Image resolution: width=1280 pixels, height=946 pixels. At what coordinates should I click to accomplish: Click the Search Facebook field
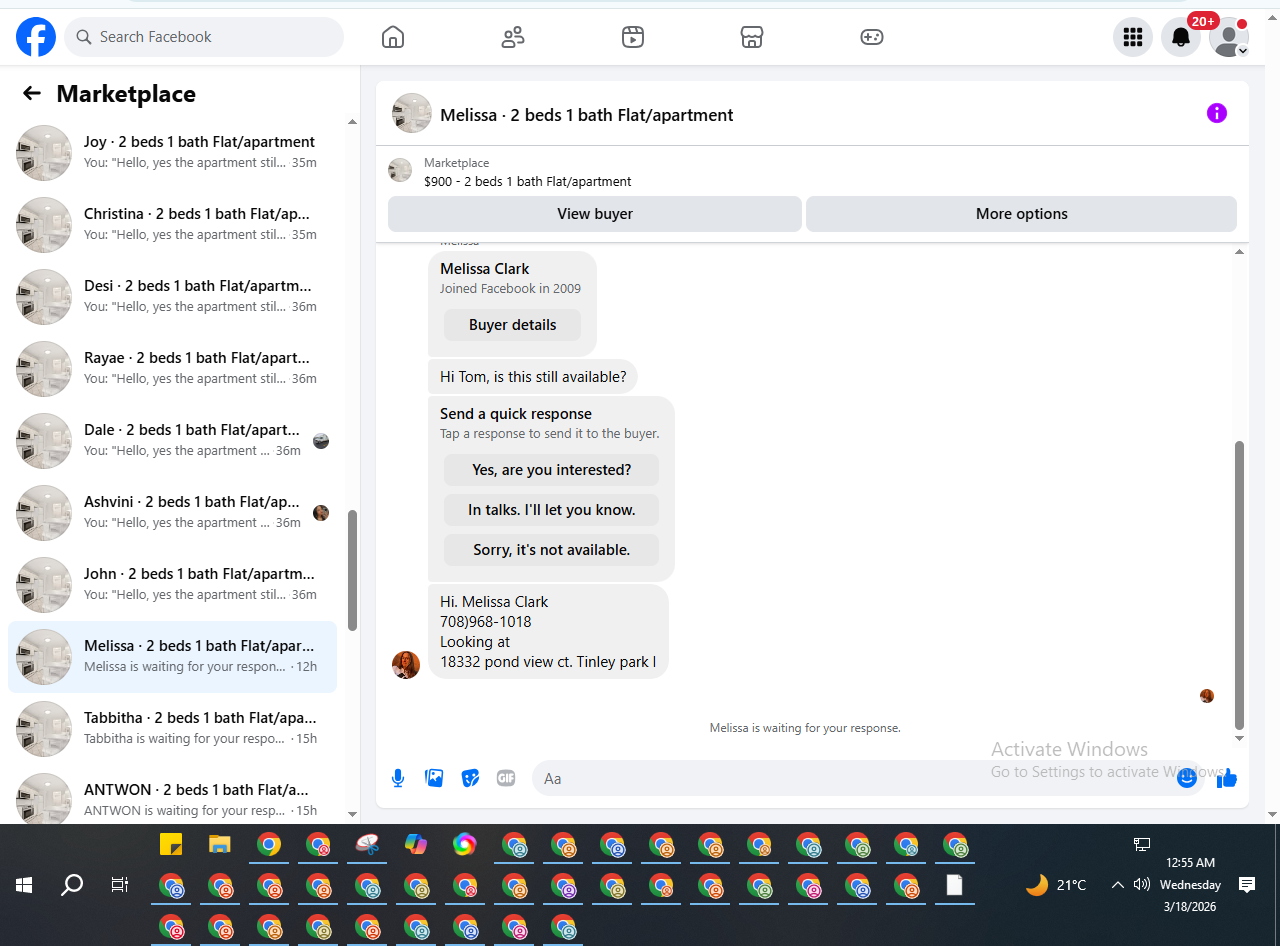pyautogui.click(x=204, y=37)
